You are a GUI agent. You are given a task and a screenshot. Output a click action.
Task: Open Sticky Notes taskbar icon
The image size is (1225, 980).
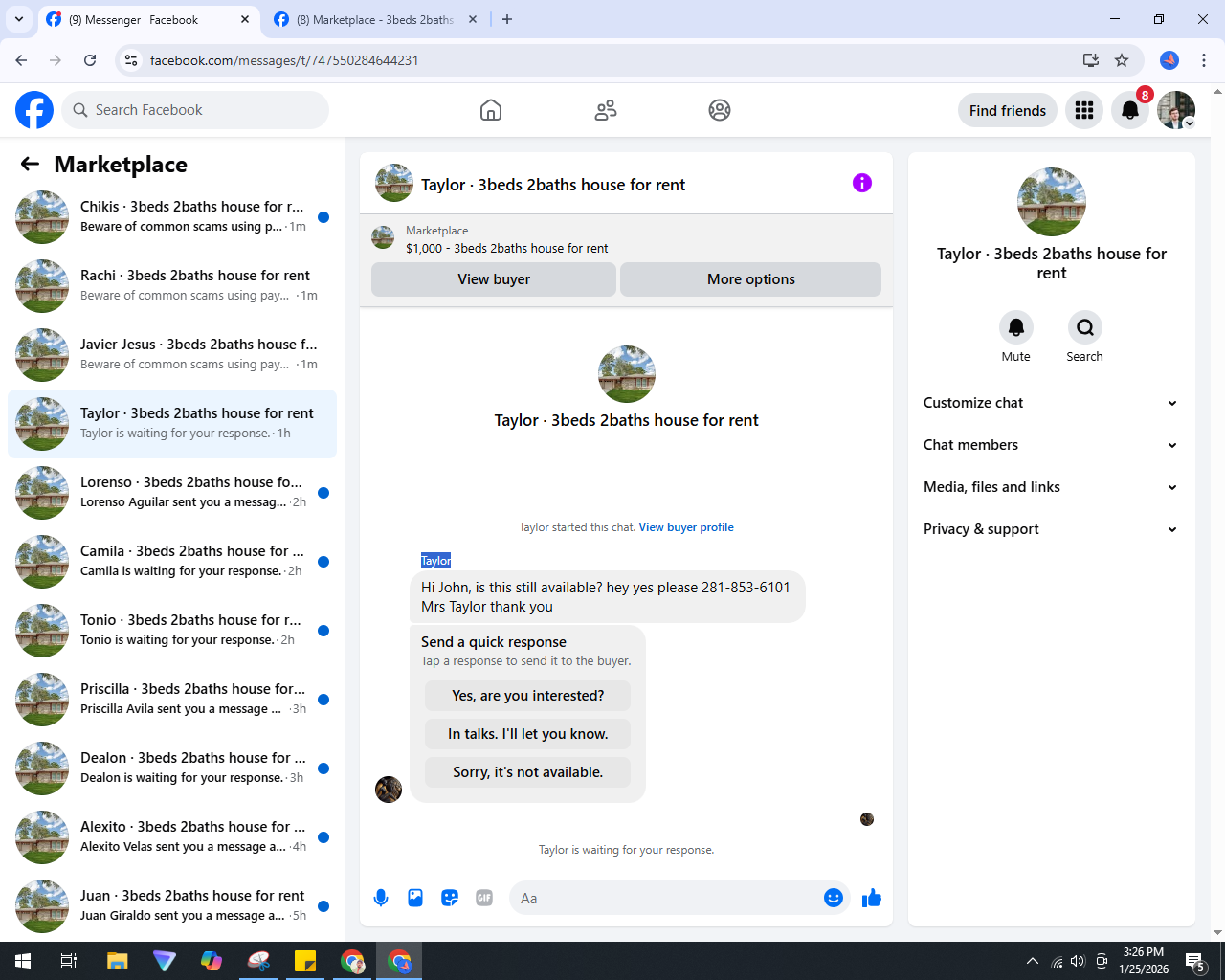[x=305, y=961]
